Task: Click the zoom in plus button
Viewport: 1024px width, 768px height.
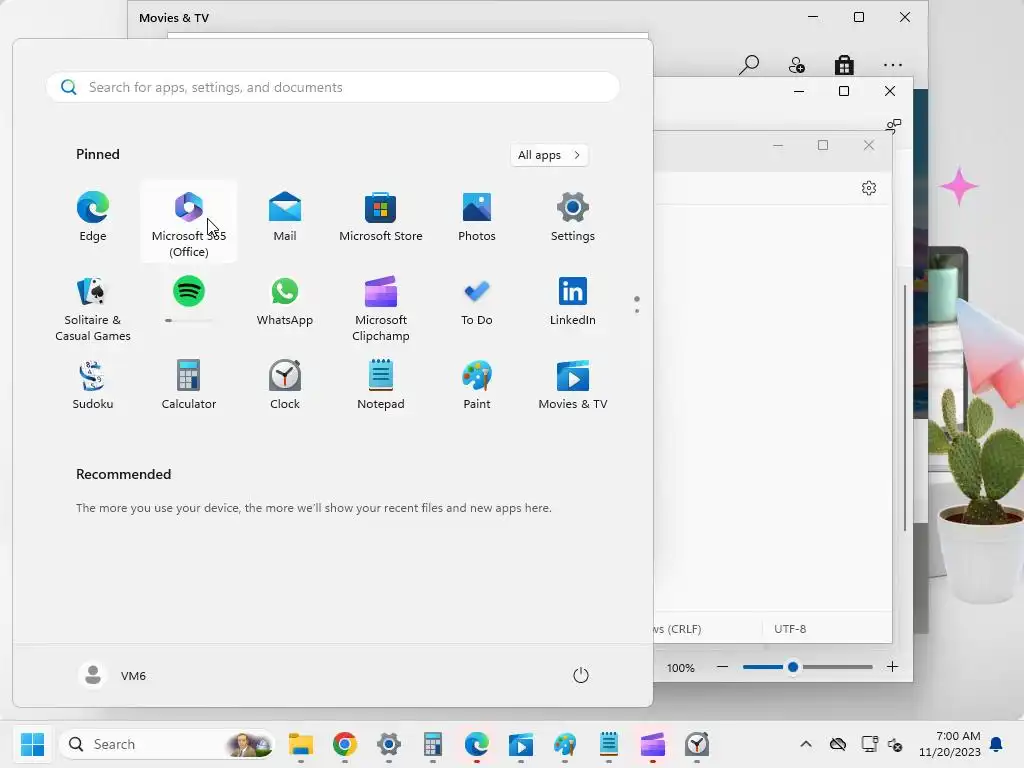Action: [x=892, y=667]
